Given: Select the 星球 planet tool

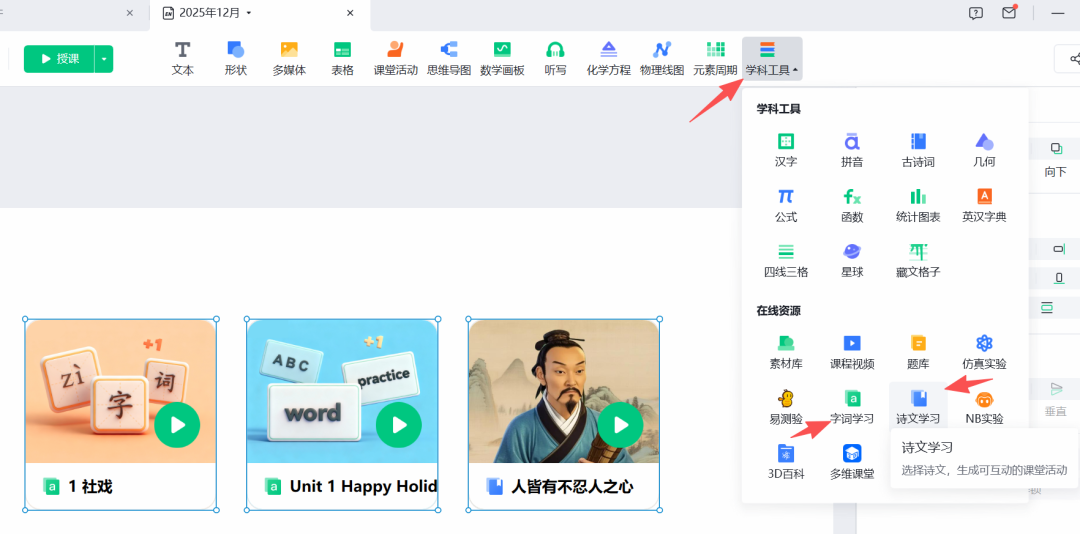Looking at the screenshot, I should [852, 260].
